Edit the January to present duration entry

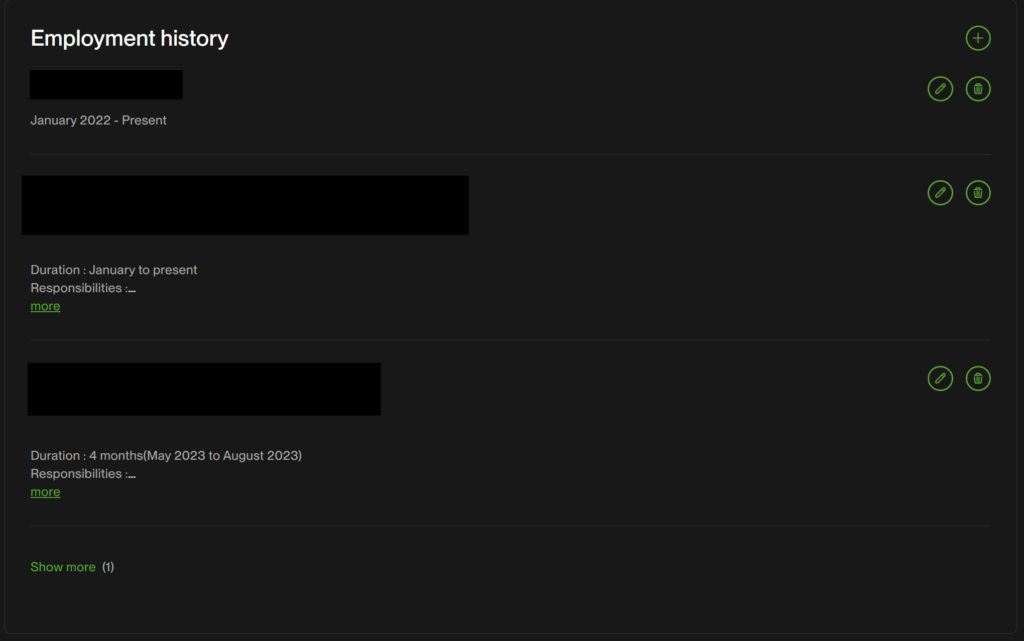click(940, 192)
